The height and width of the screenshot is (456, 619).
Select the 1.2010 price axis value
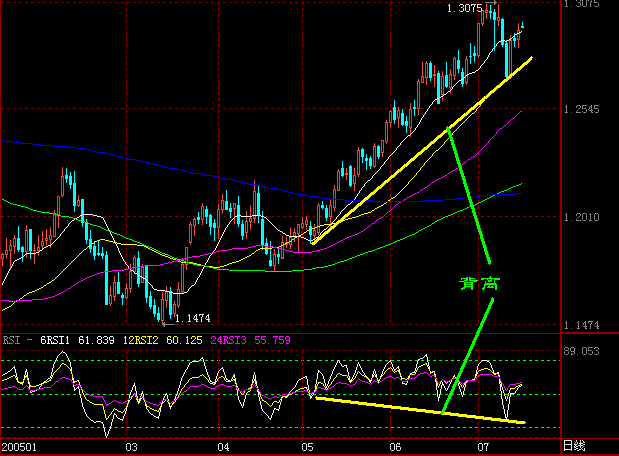tap(581, 217)
